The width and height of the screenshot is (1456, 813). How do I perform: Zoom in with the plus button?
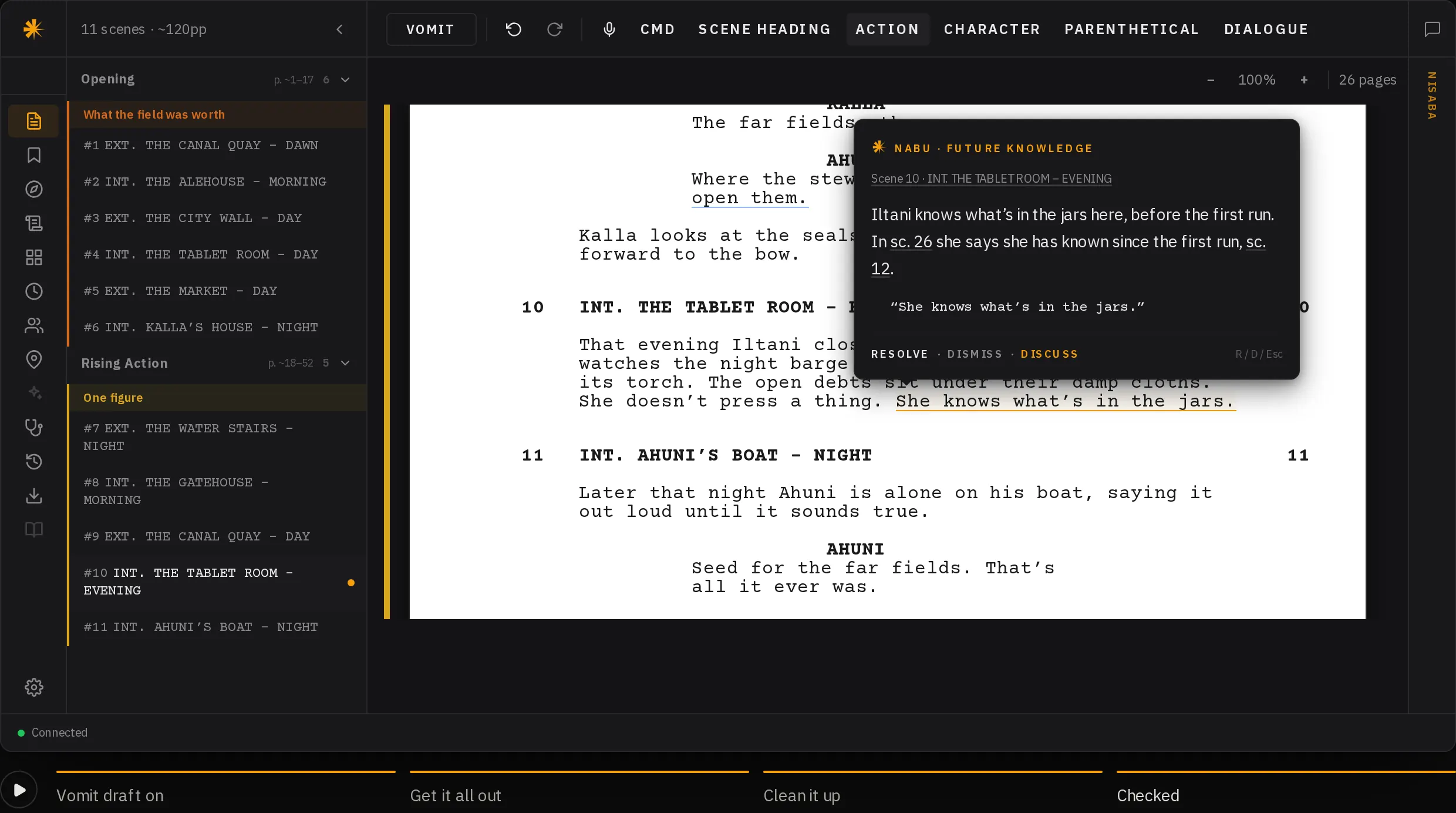click(1304, 80)
